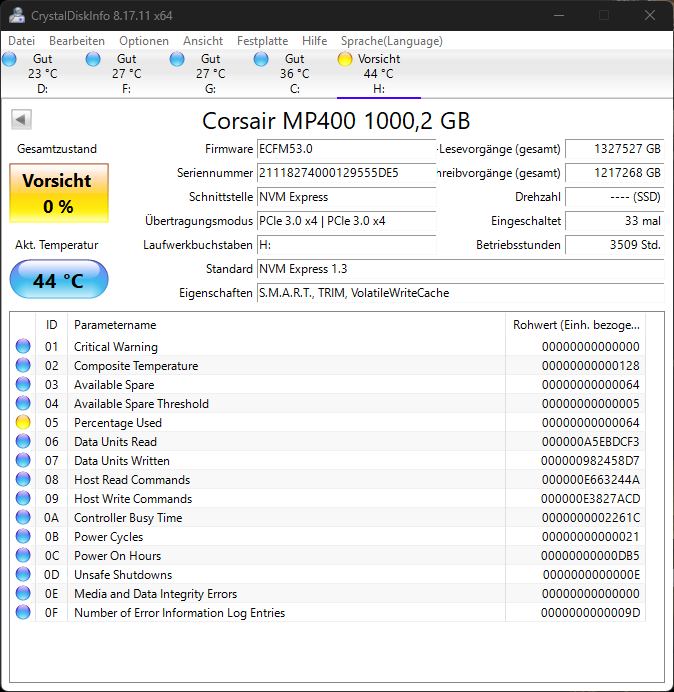Close the CrystalDiskInfo window
Image resolution: width=674 pixels, height=692 pixels.
click(650, 15)
